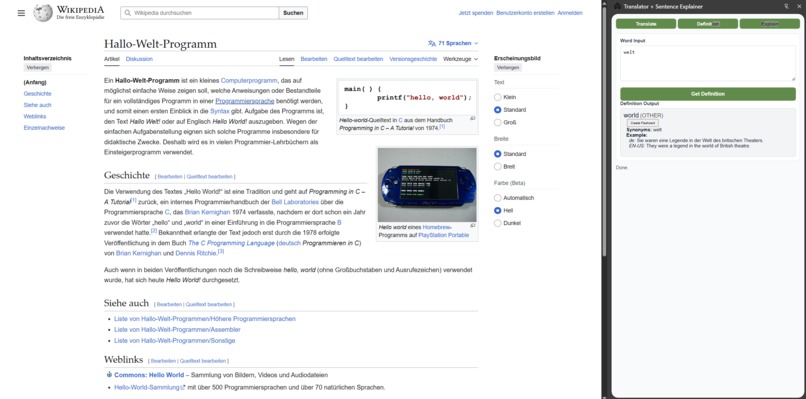
Task: Close the Translator + Sentence Explainer panel
Action: pos(798,7)
